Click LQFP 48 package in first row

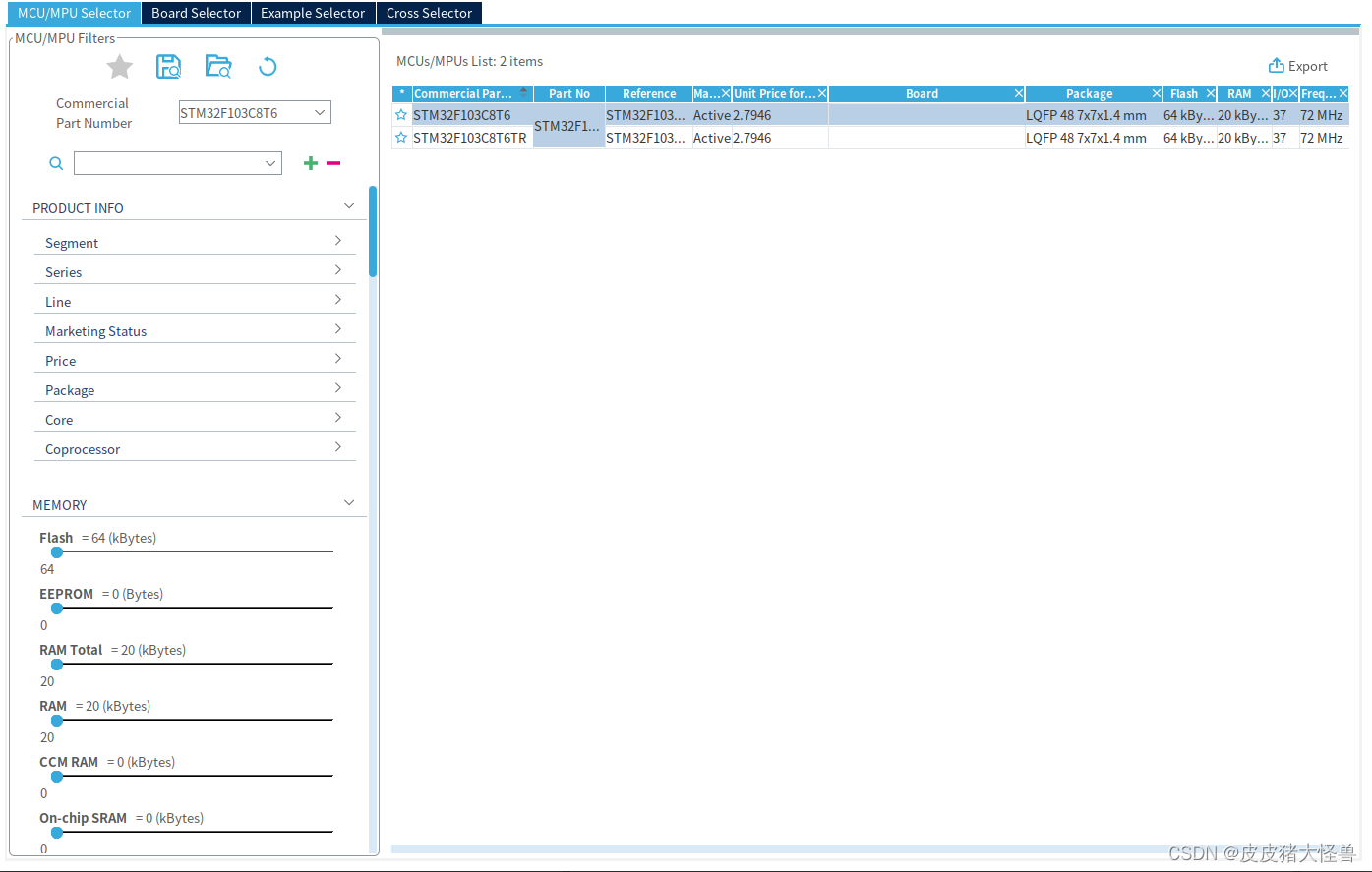point(1086,115)
